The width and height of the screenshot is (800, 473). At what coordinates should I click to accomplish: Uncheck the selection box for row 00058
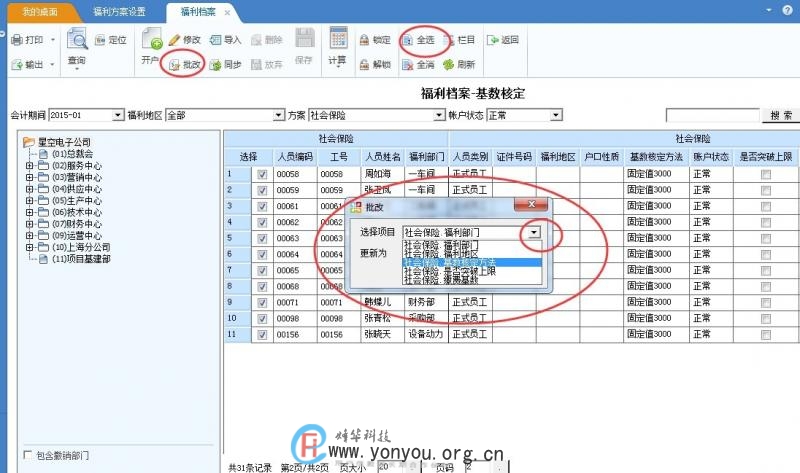click(262, 175)
